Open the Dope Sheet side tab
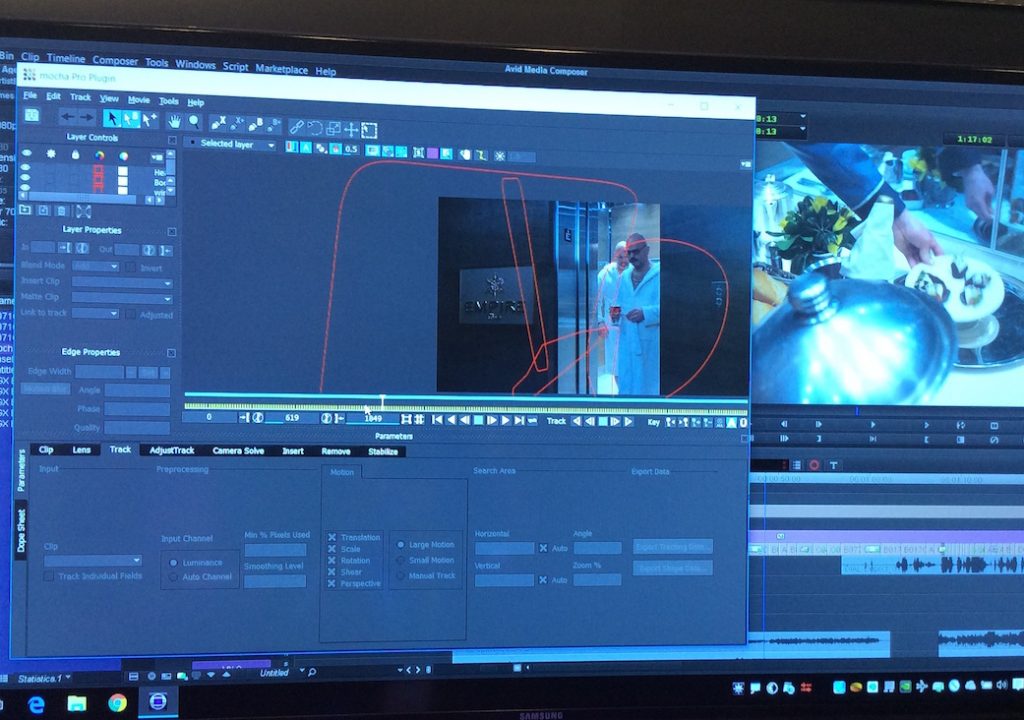 tap(21, 530)
